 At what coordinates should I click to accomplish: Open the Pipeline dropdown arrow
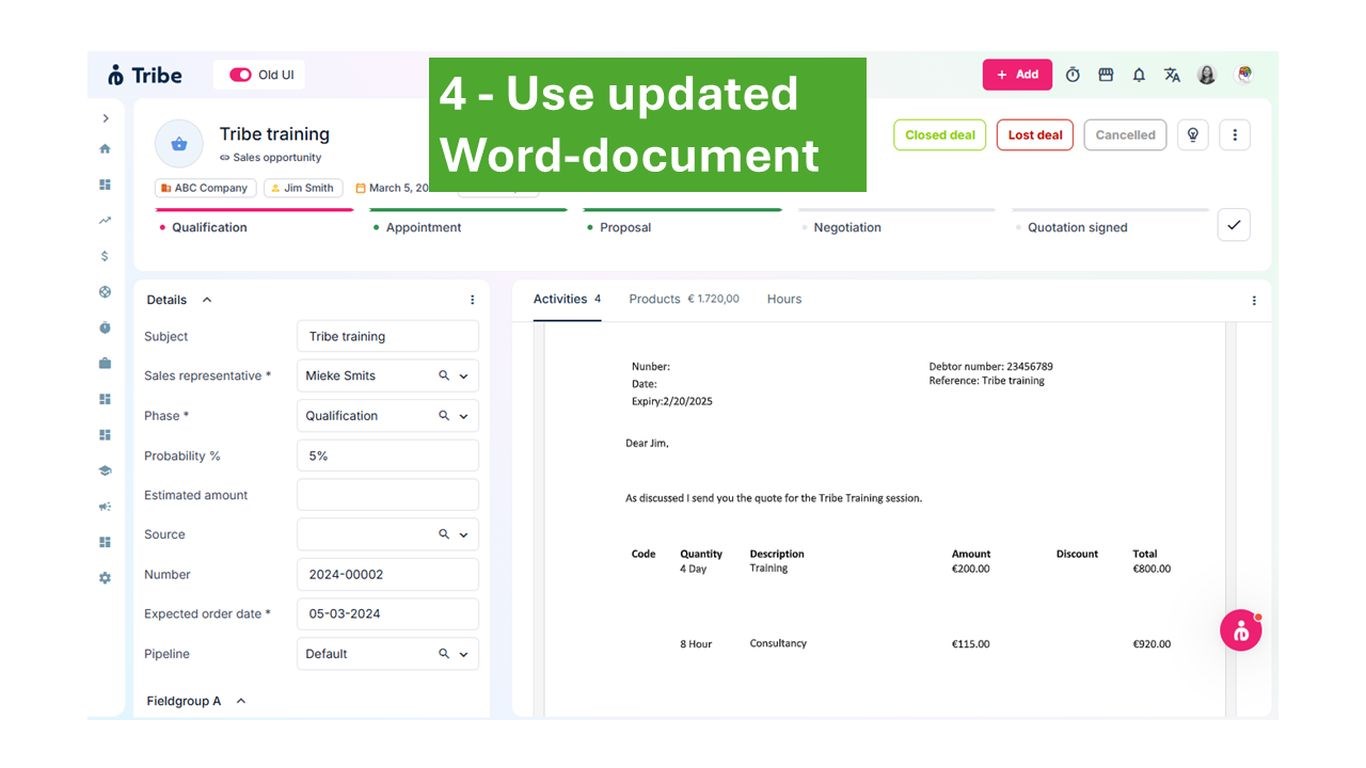[x=464, y=654]
